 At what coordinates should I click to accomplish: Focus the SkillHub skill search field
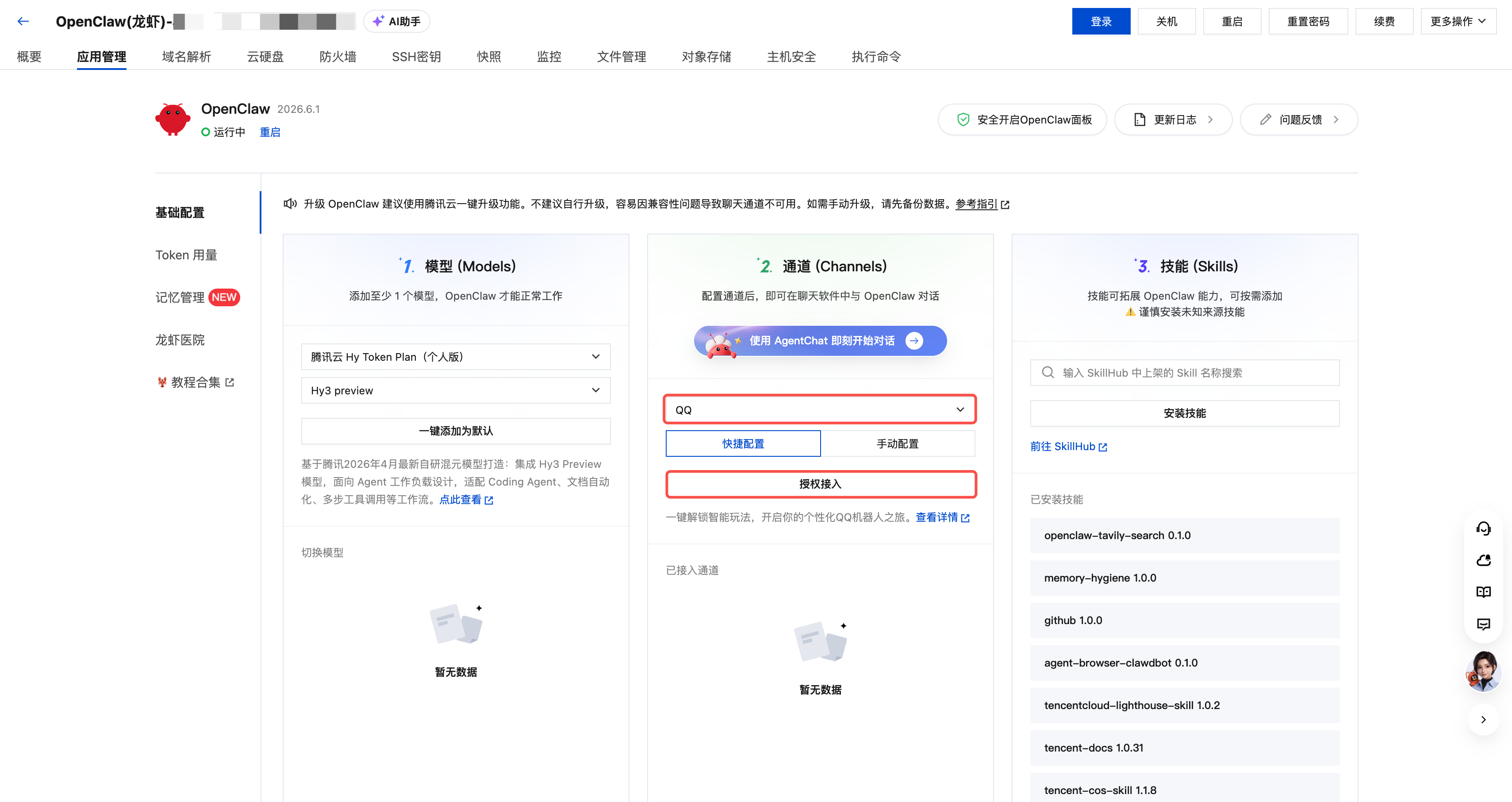click(x=1185, y=372)
